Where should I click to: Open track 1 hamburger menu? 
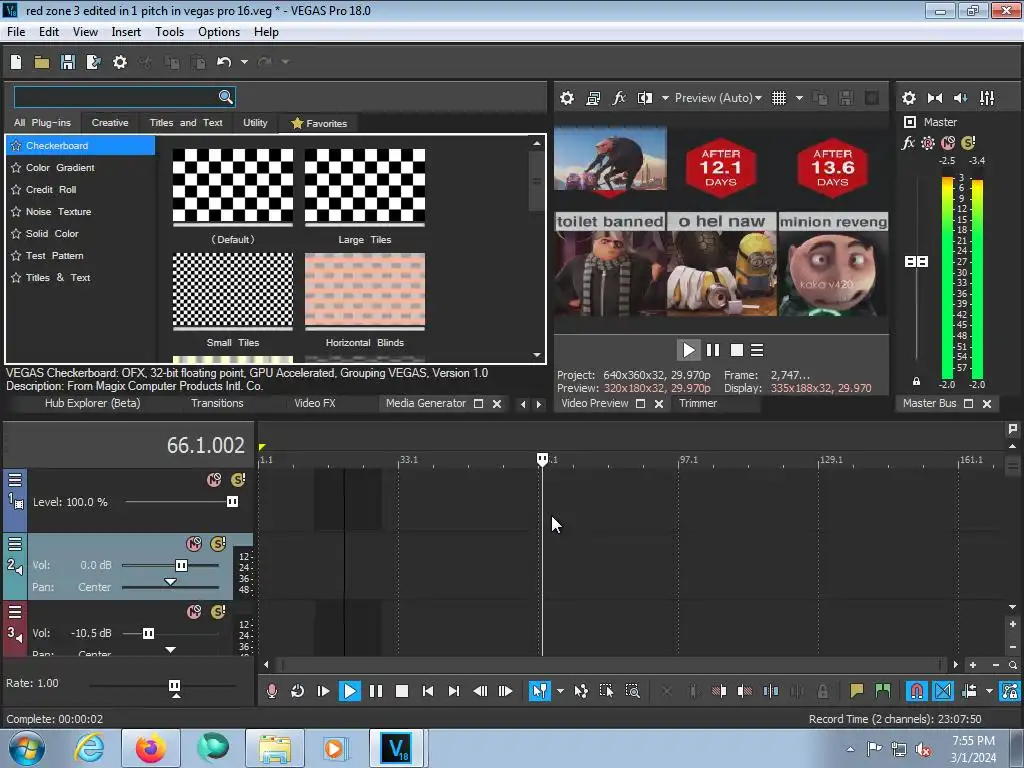coord(15,481)
